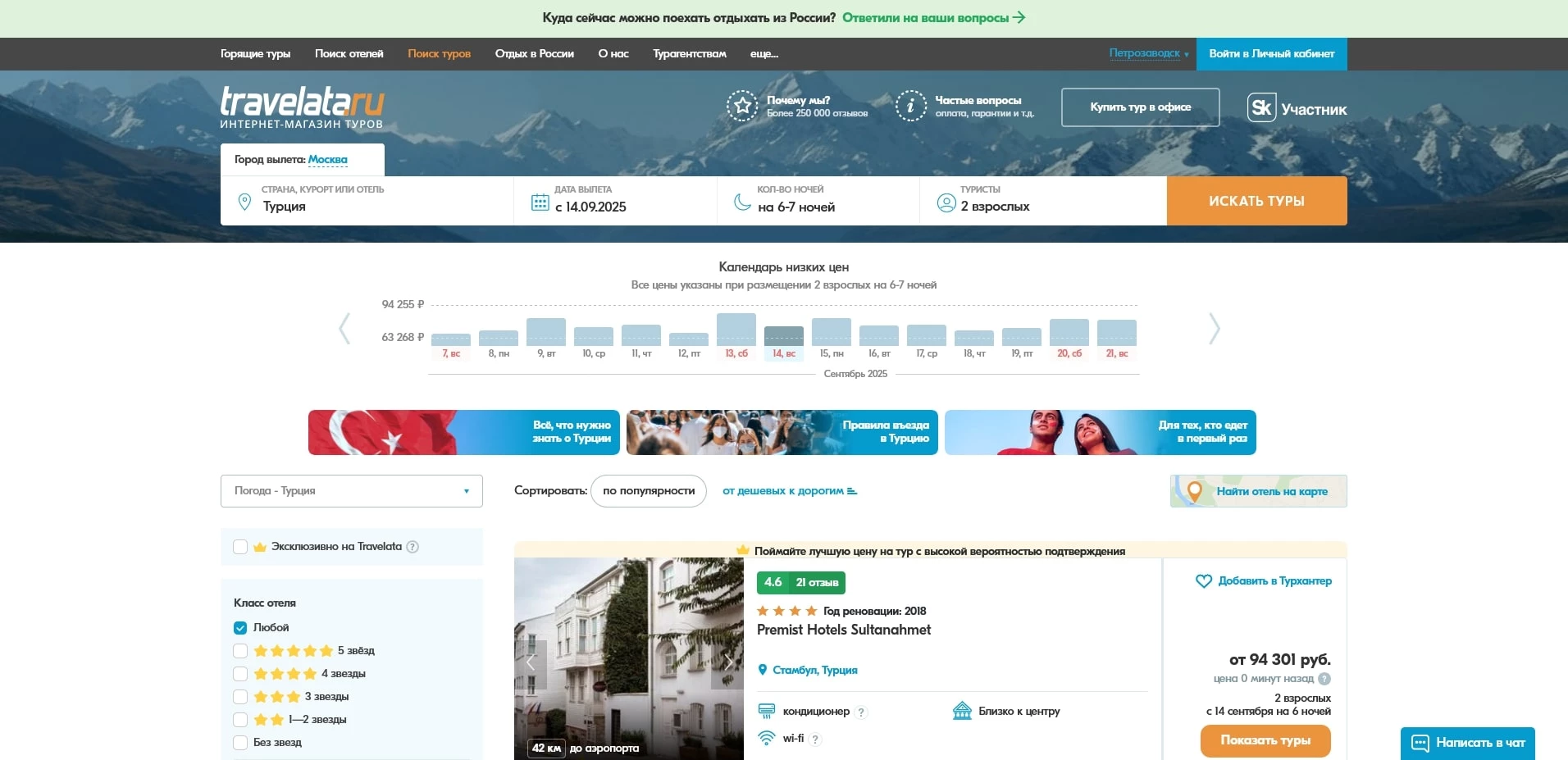Go to "Отдых в России" section
Viewport: 1568px width, 760px height.
(534, 54)
